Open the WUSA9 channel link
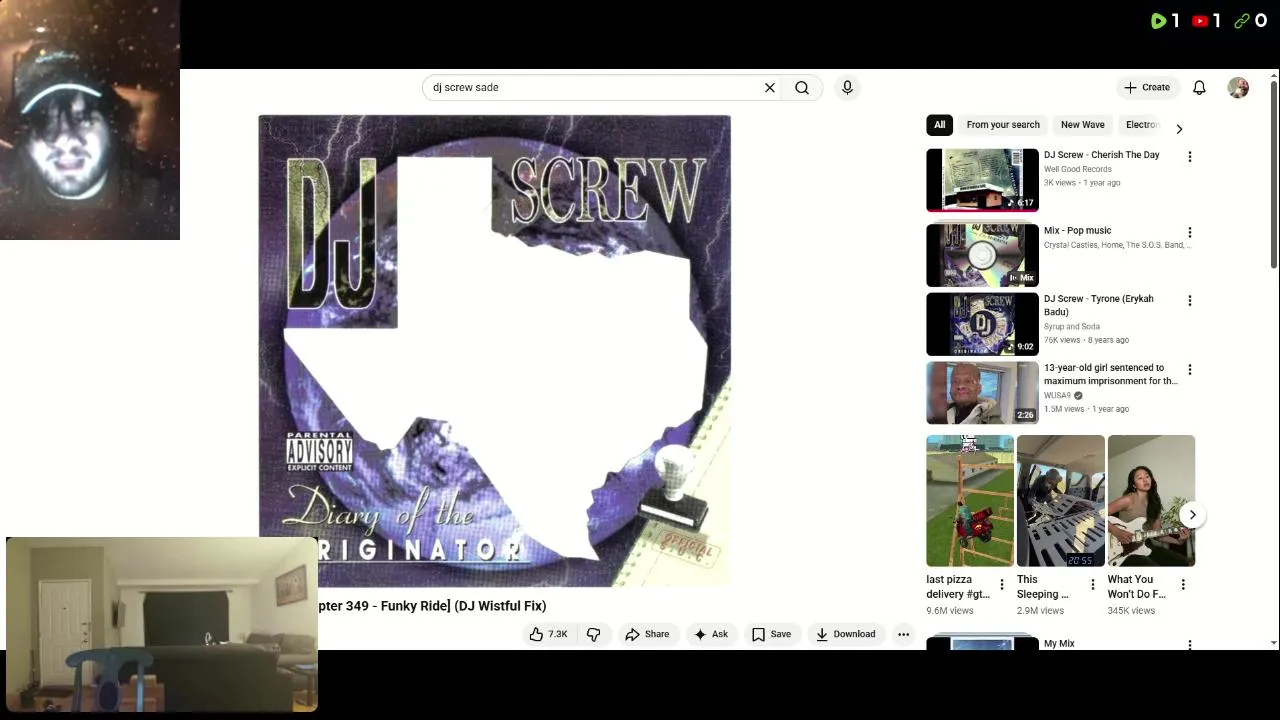 [1057, 395]
